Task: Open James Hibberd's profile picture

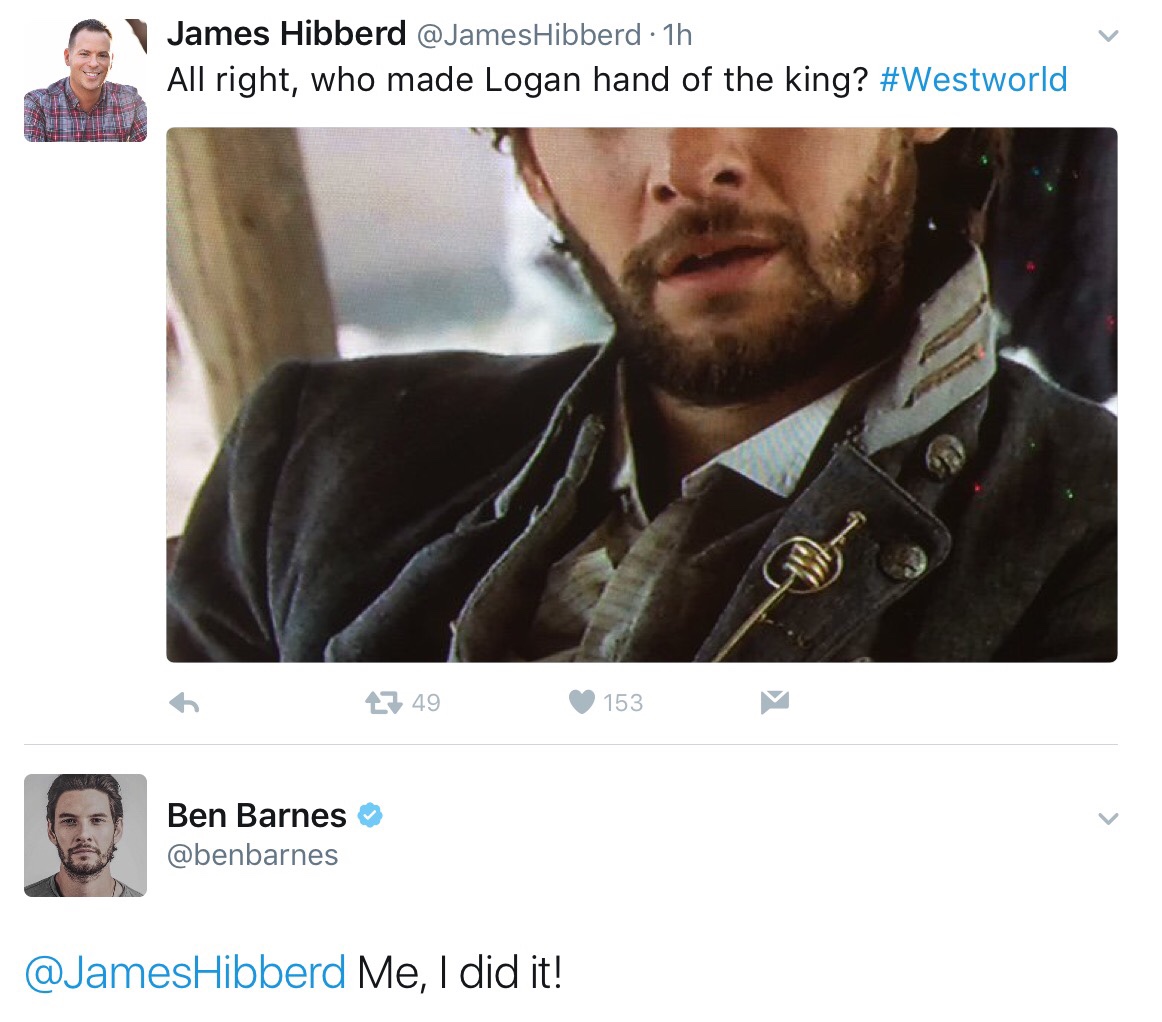Action: tap(85, 80)
